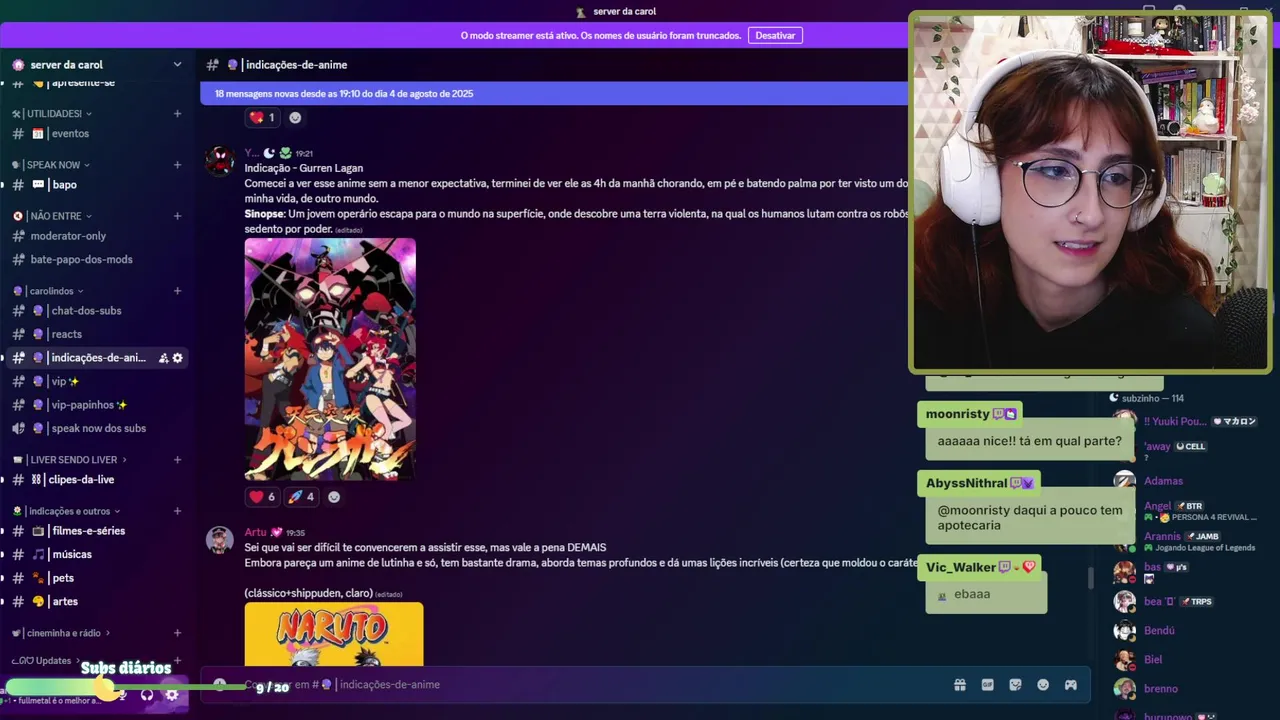Image resolution: width=1280 pixels, height=720 pixels.
Task: Toggle the microphone mute button
Action: [121, 694]
